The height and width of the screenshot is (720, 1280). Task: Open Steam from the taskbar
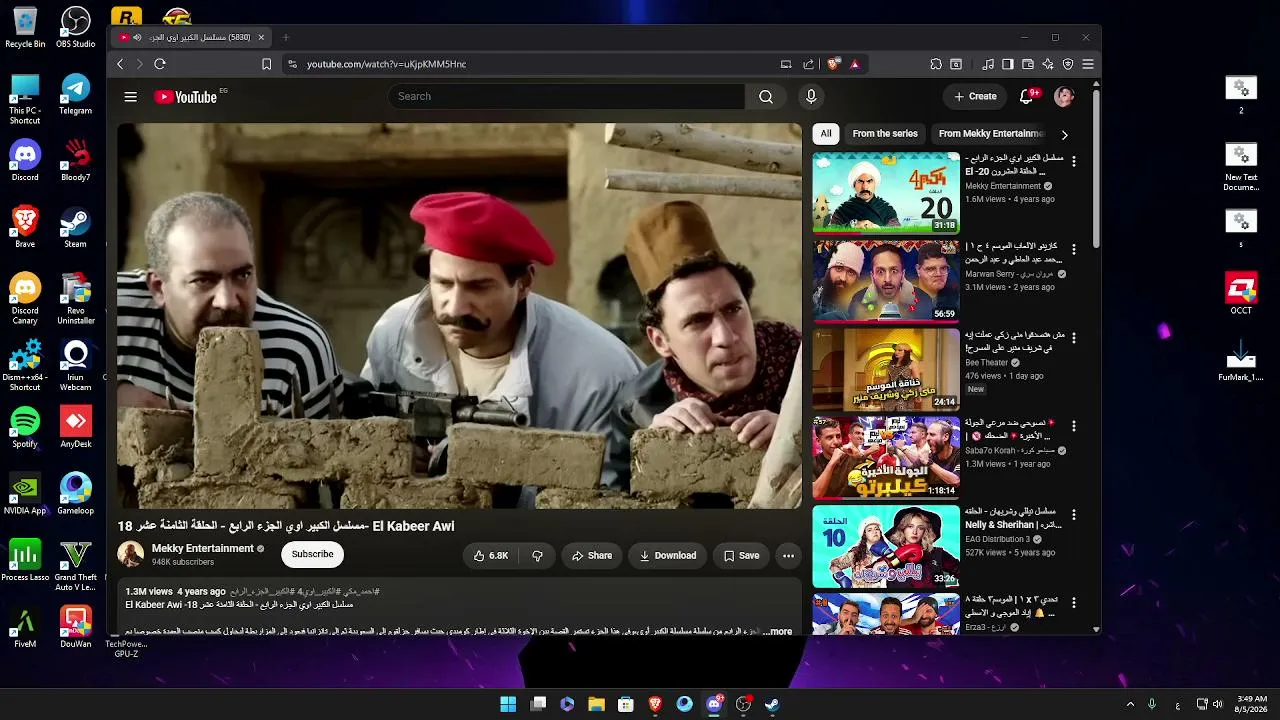[x=773, y=704]
